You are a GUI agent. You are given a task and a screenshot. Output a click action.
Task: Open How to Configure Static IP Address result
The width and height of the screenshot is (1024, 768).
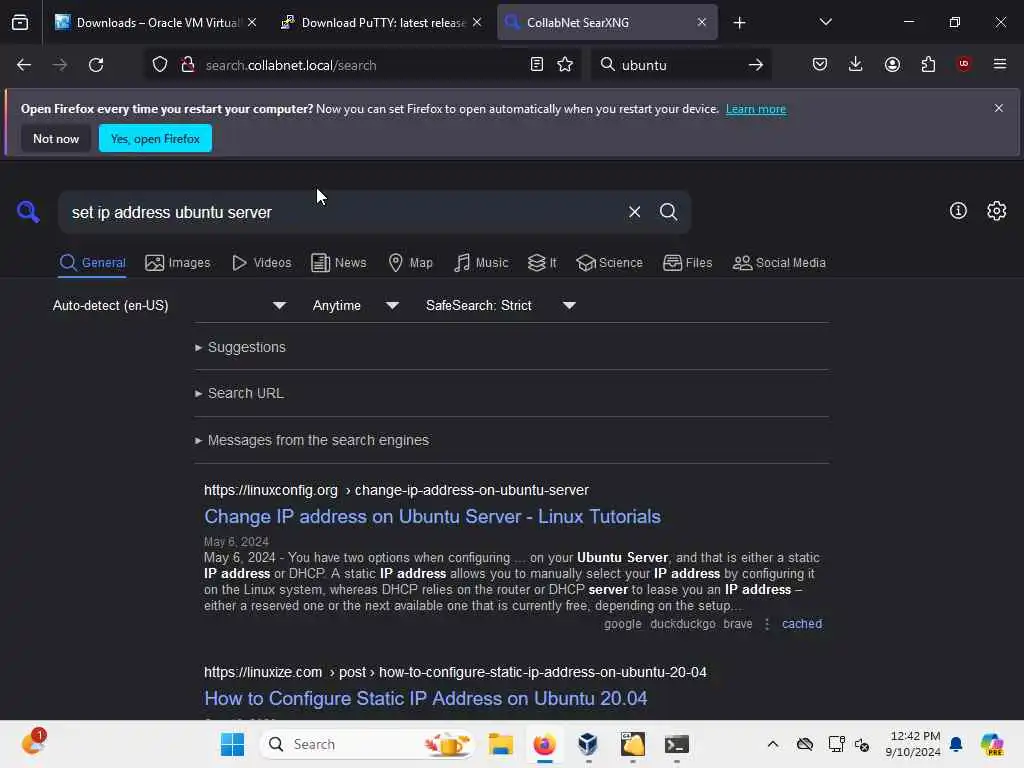tap(426, 699)
